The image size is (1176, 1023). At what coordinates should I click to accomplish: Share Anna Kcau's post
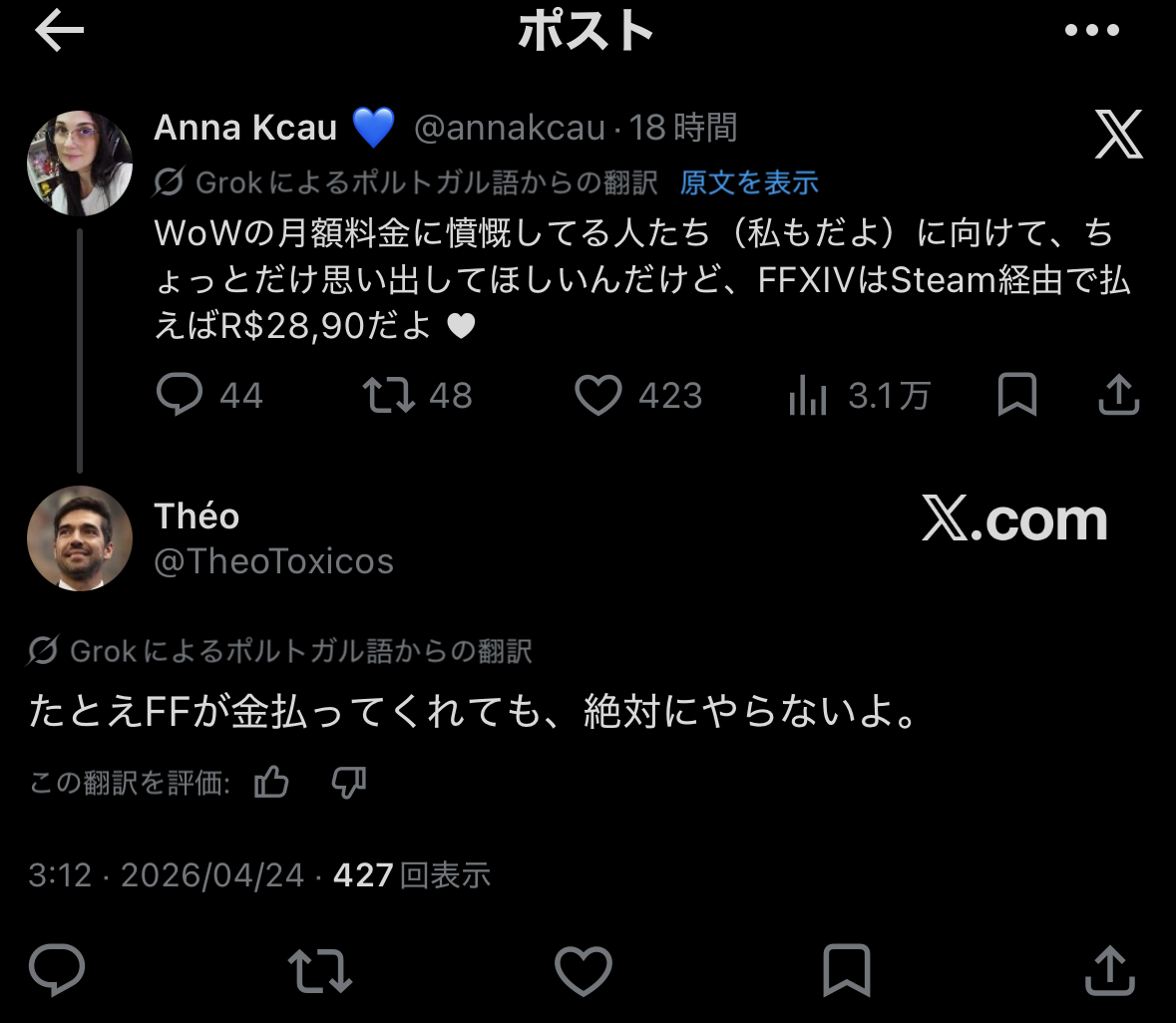click(1118, 396)
